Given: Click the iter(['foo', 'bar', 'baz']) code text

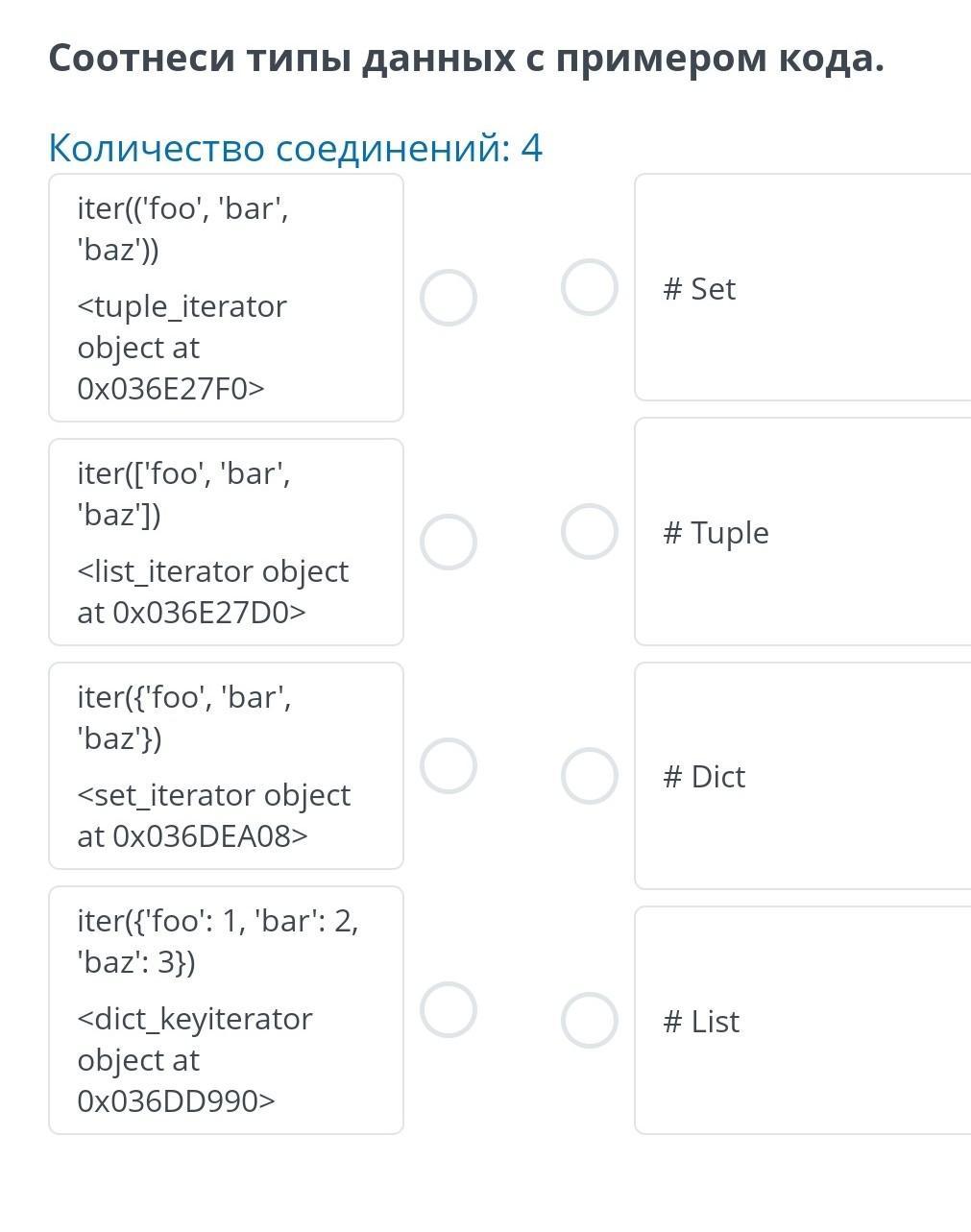Looking at the screenshot, I should pos(183,494).
